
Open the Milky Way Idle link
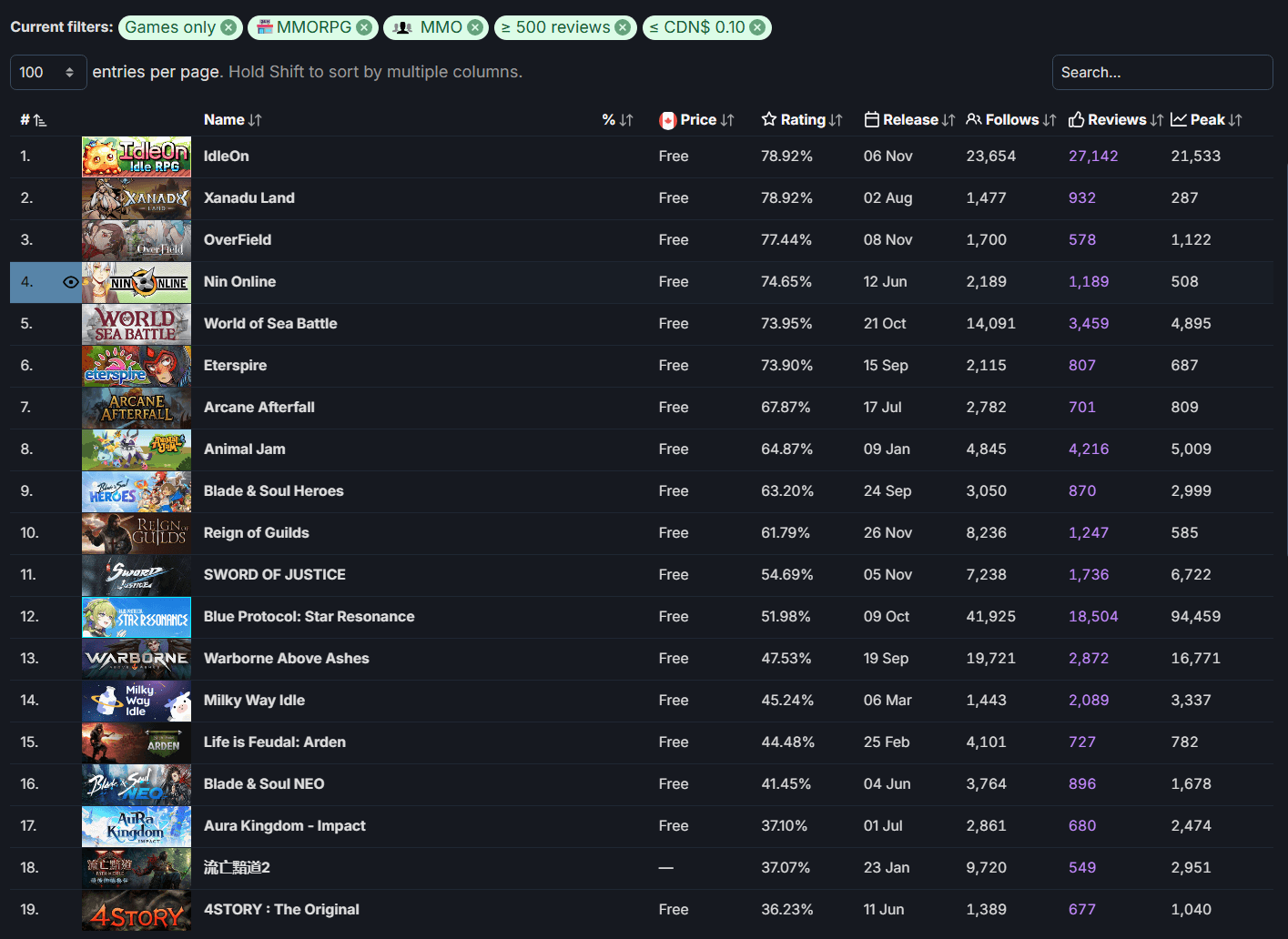pos(254,701)
